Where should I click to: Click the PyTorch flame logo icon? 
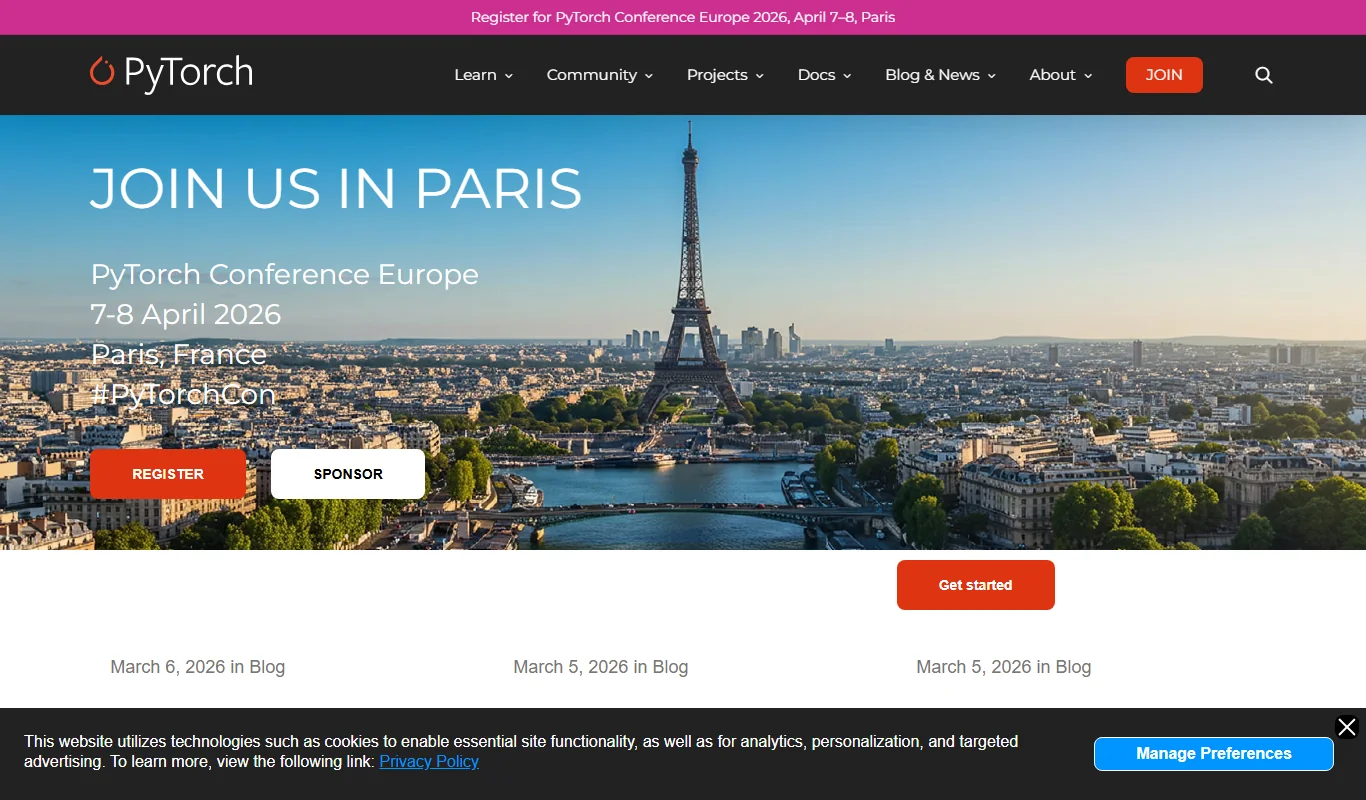click(x=102, y=72)
